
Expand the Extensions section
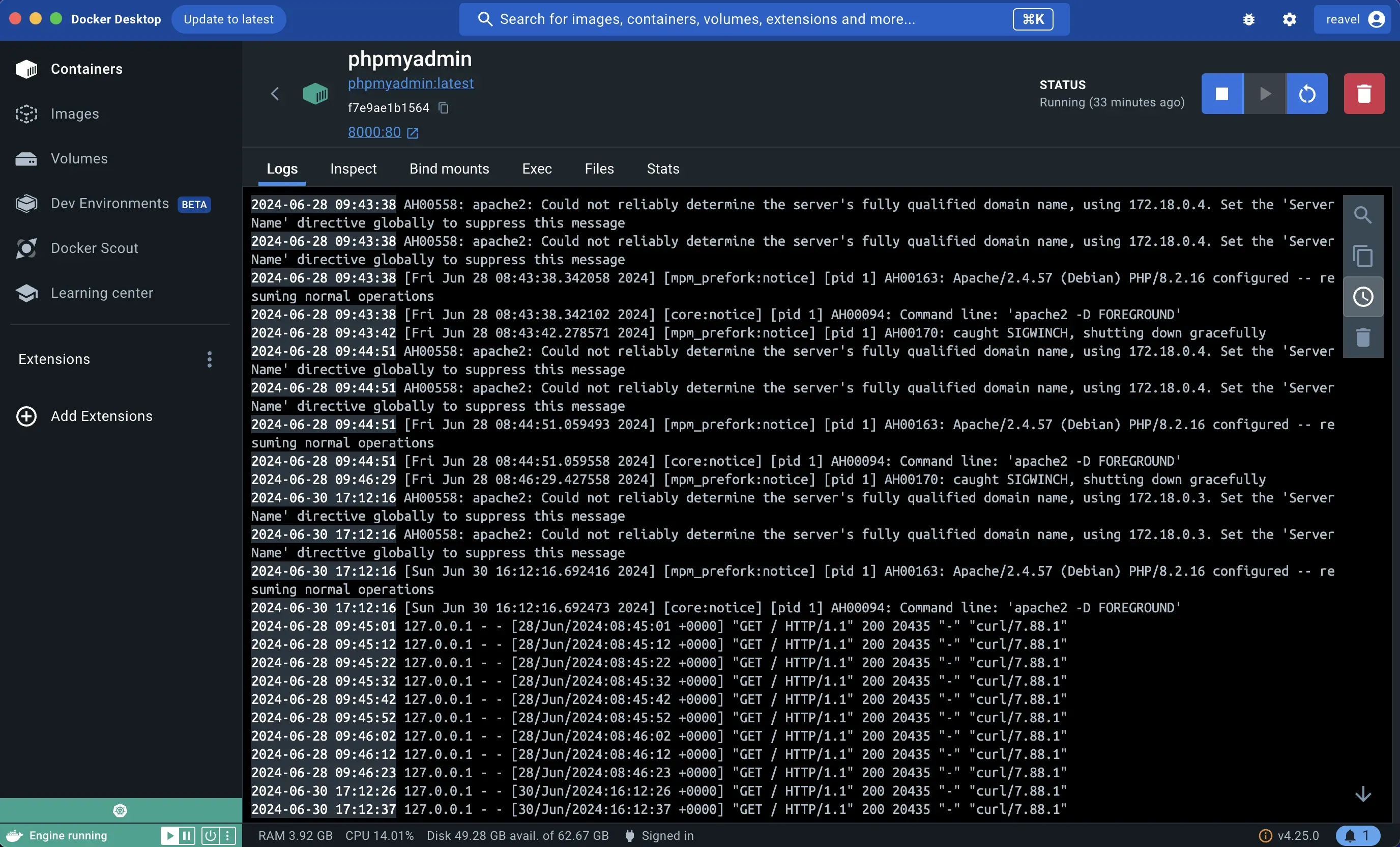pyautogui.click(x=54, y=358)
